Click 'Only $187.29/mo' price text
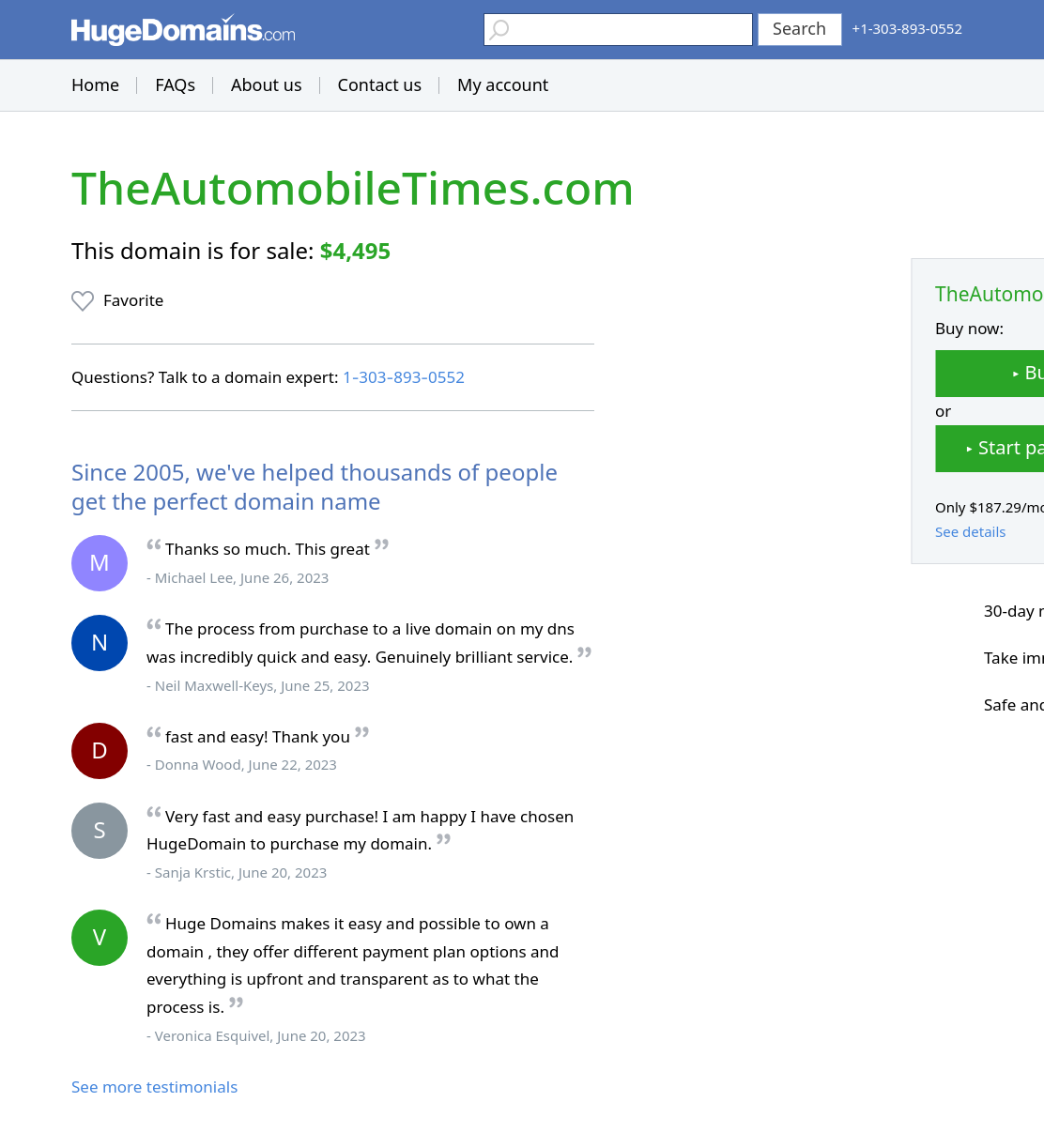This screenshot has width=1044, height=1148. point(990,508)
